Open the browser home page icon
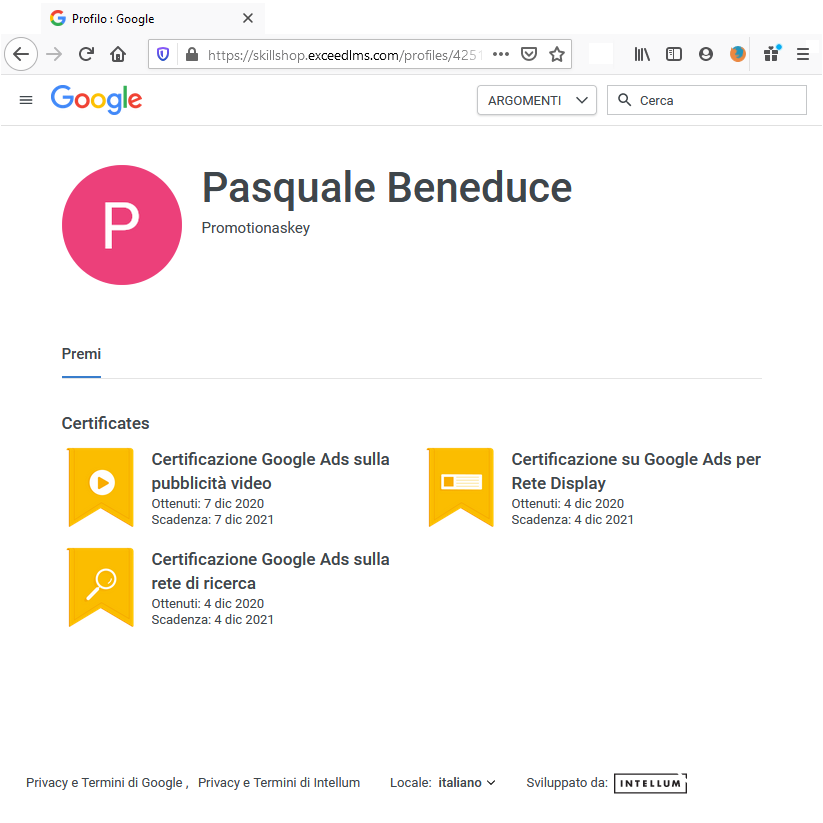823x823 pixels. pyautogui.click(x=118, y=54)
